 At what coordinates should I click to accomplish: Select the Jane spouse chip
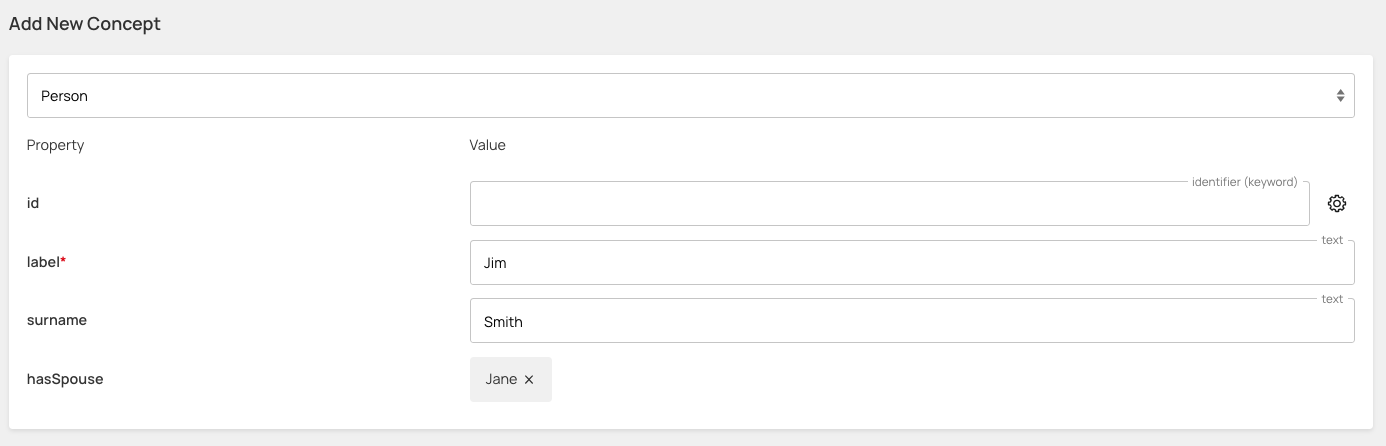click(x=501, y=380)
